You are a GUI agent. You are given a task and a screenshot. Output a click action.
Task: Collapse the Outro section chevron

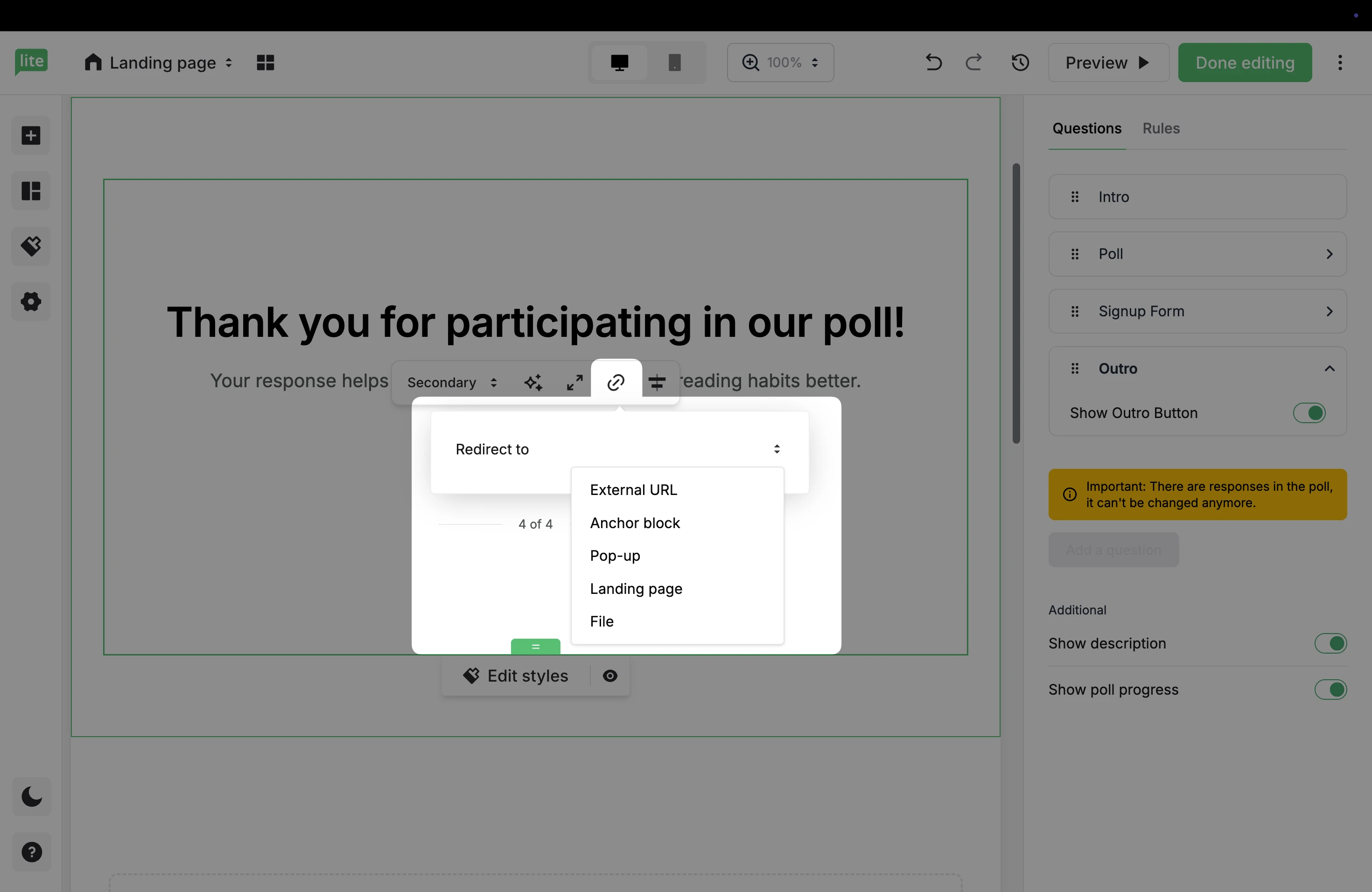(1330, 368)
